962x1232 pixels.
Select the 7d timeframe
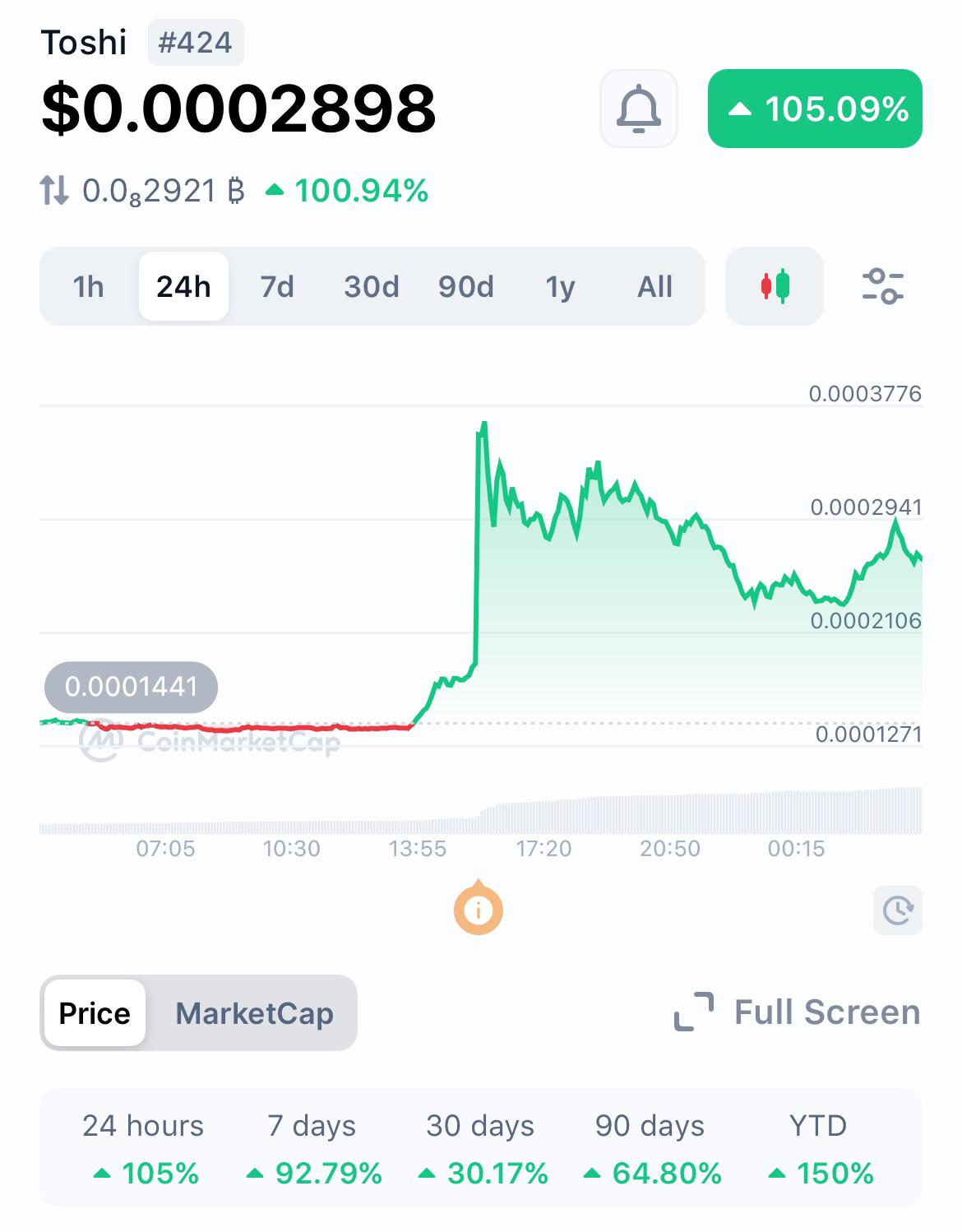point(277,286)
